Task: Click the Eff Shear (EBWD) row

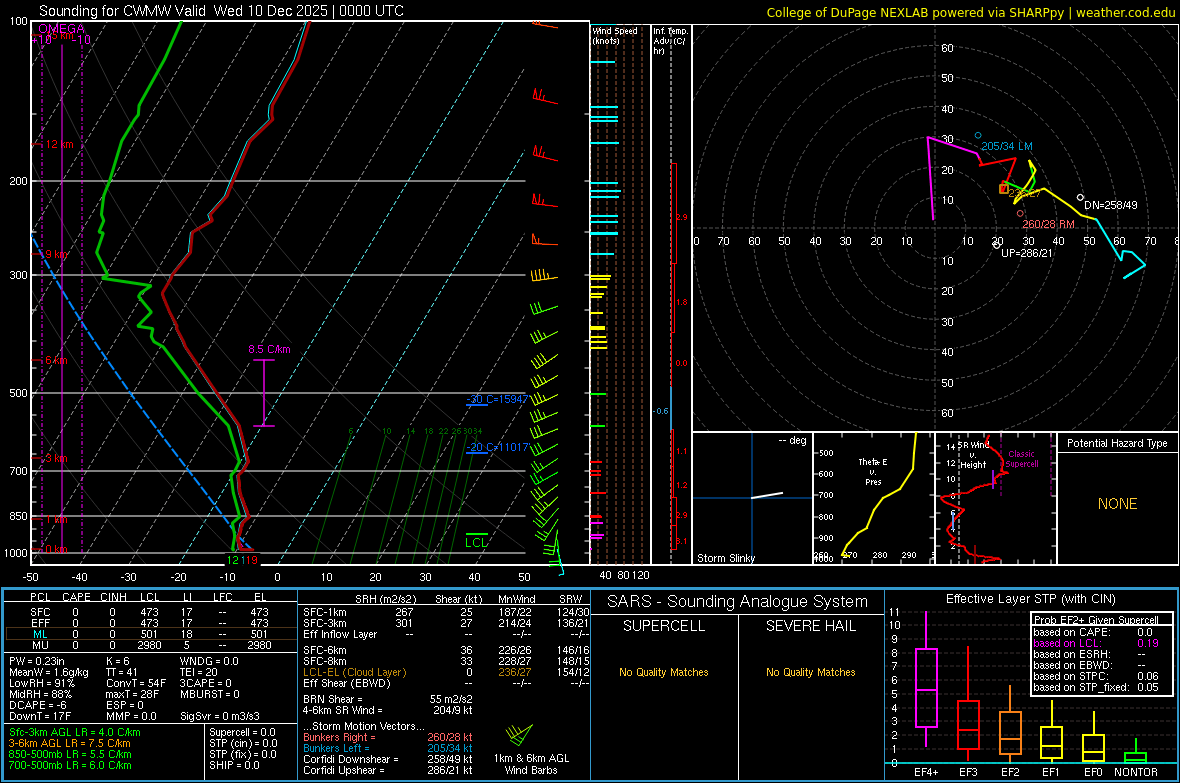Action: pos(446,683)
